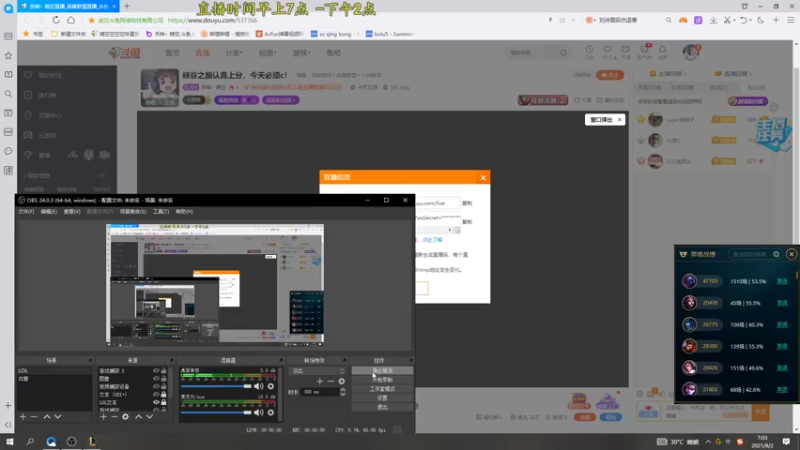Toggle the lock on the 游戏捕获 2 source

point(164,371)
